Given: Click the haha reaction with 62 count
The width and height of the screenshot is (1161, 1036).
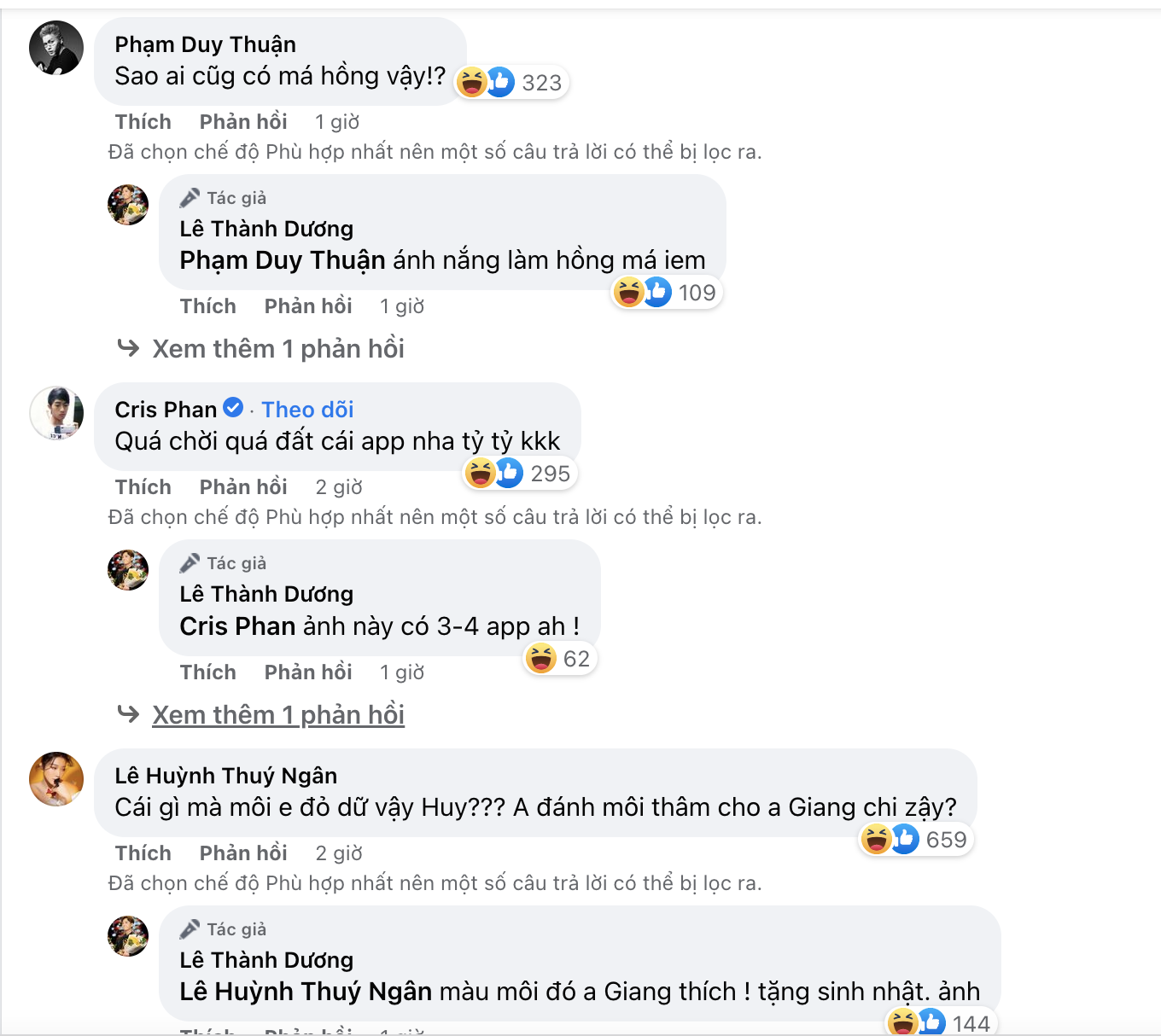Looking at the screenshot, I should click(x=541, y=659).
